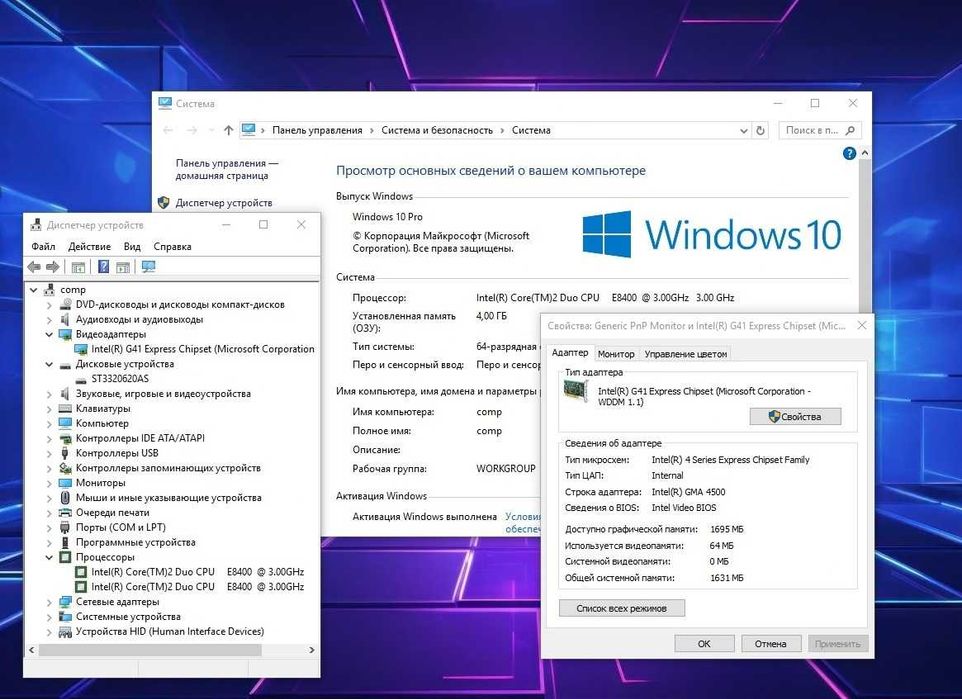Open the Справка menu
The height and width of the screenshot is (699, 962).
pyautogui.click(x=172, y=247)
